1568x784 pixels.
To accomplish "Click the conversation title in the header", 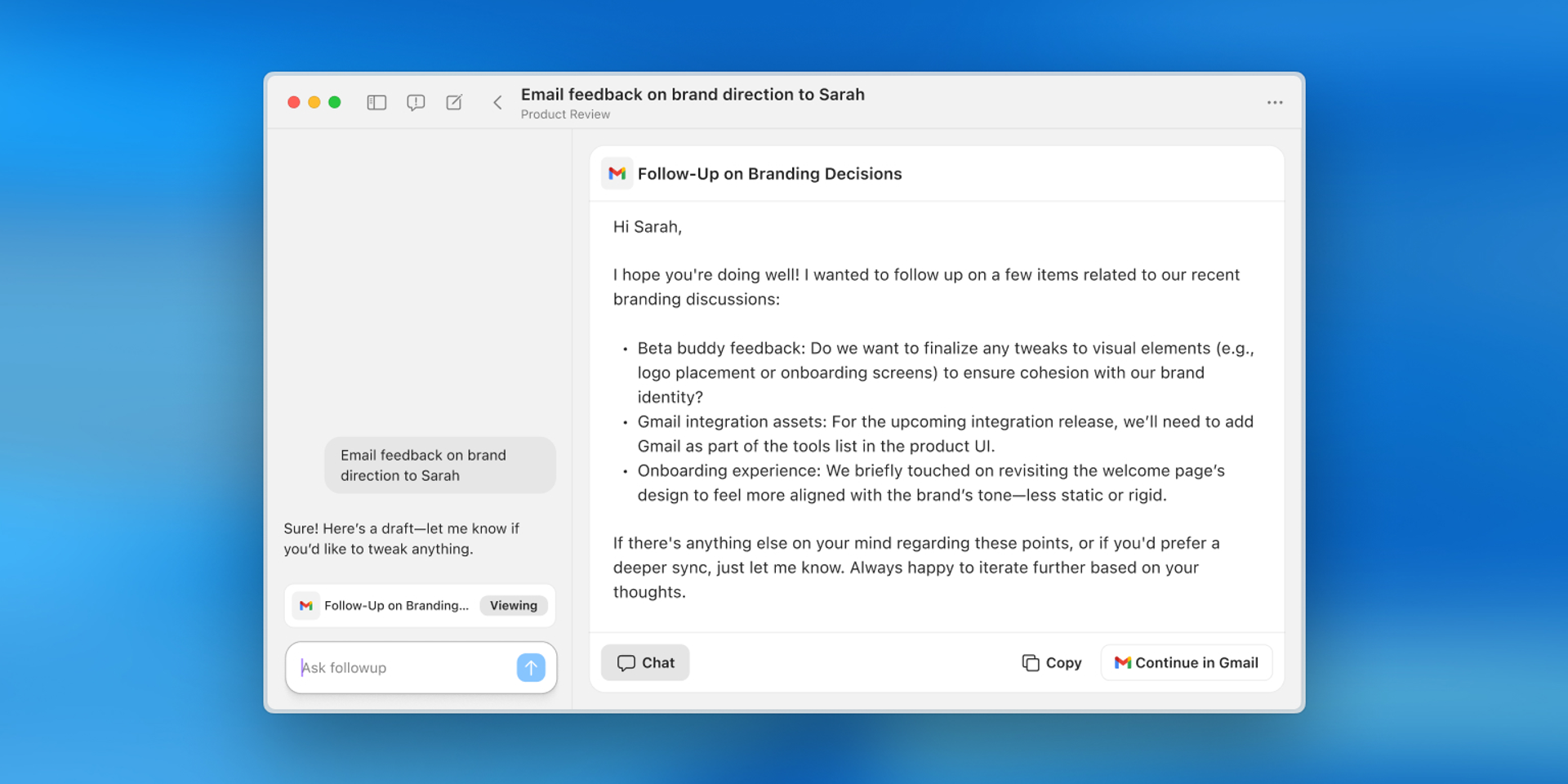I will [x=693, y=94].
